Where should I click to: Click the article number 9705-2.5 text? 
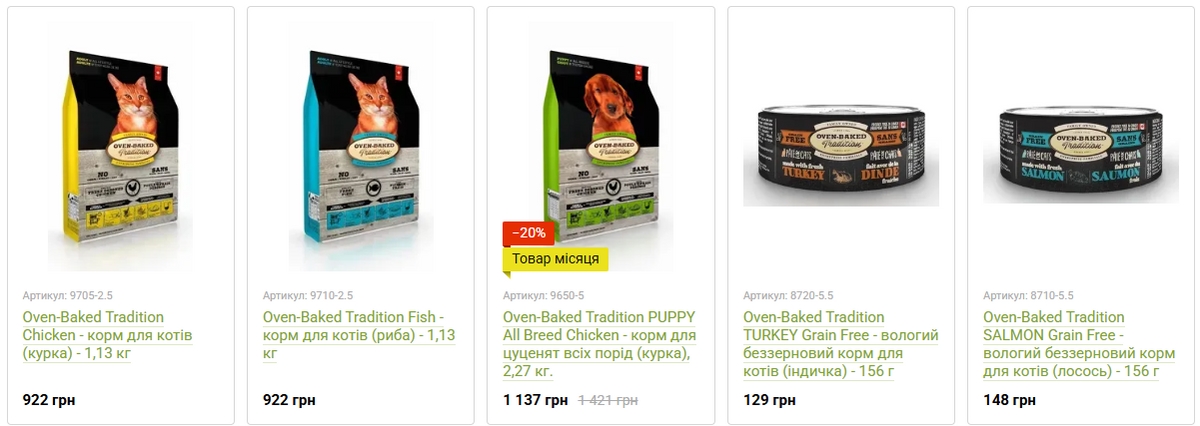68,296
